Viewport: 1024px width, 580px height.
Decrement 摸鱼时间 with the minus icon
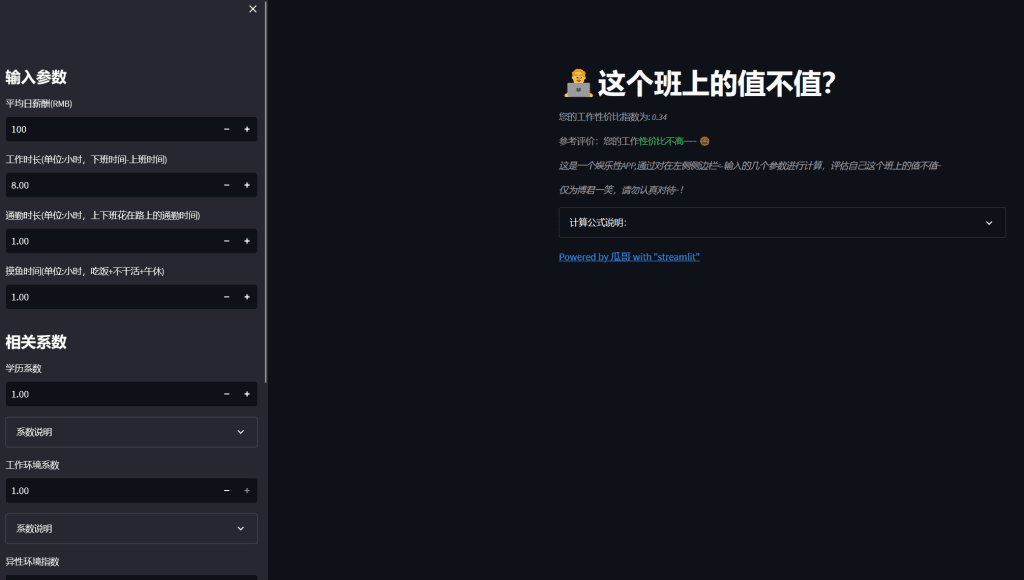pos(226,297)
